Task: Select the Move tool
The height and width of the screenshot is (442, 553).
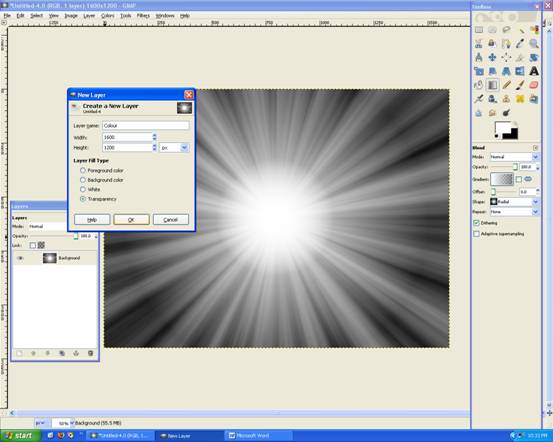Action: click(x=492, y=57)
